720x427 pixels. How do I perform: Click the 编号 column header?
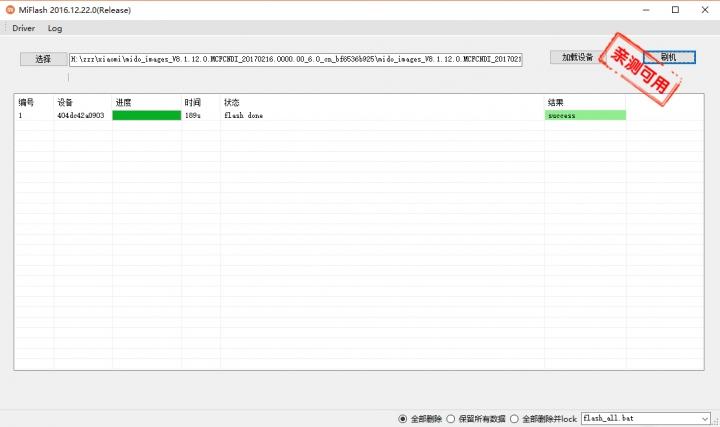point(26,102)
